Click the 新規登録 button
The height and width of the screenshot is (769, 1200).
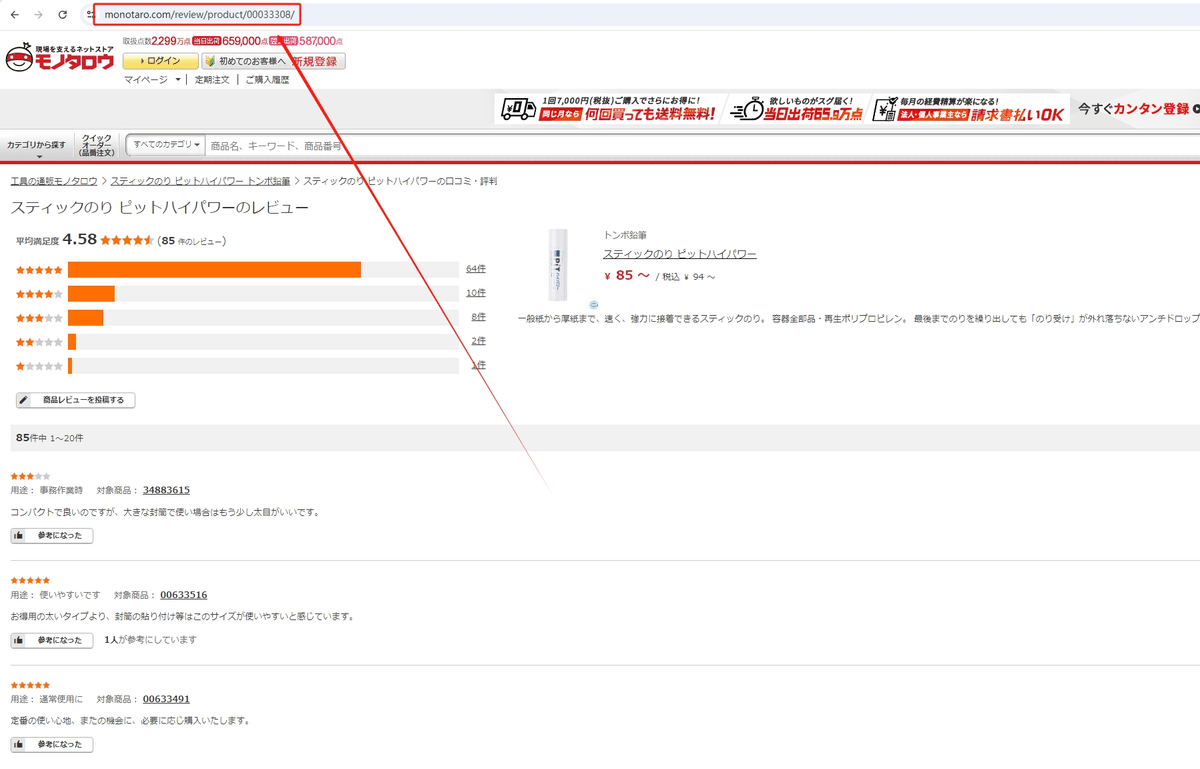tap(314, 61)
